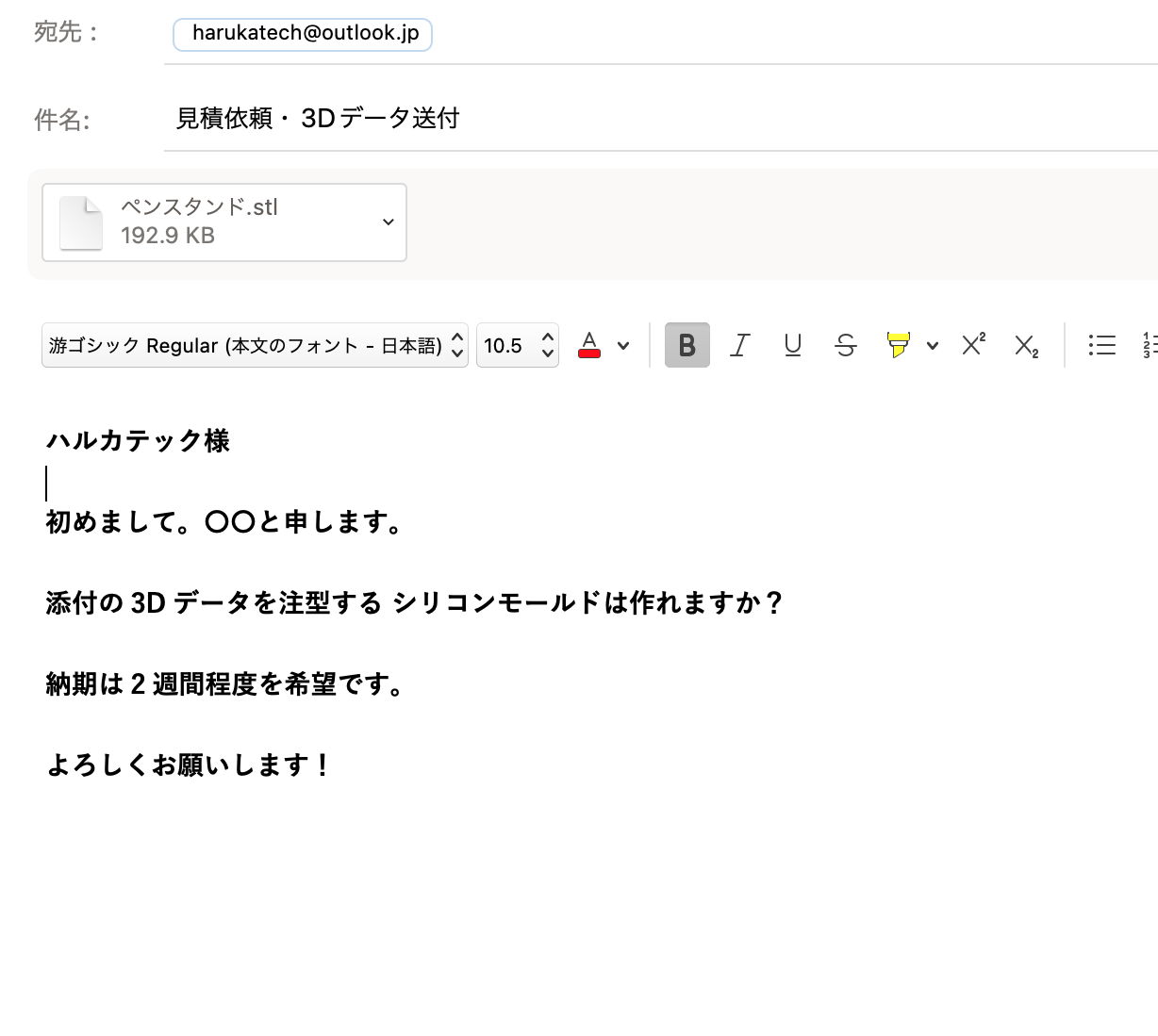This screenshot has width=1158, height=1036.
Task: Toggle the Bold formatting button
Action: coord(687,345)
